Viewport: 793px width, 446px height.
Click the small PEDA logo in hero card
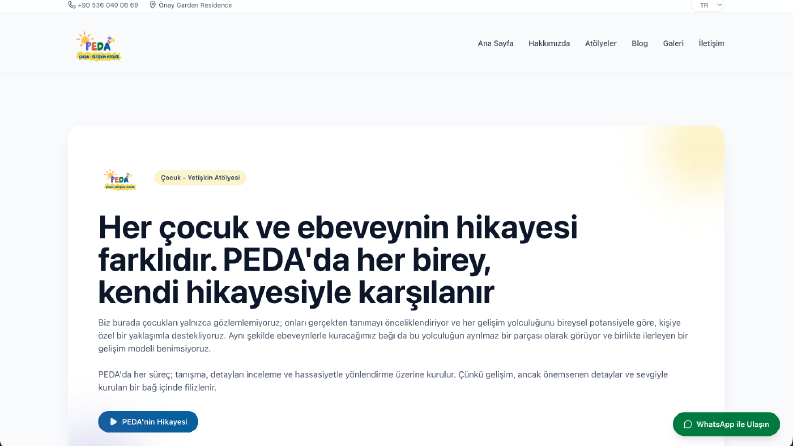(x=120, y=180)
